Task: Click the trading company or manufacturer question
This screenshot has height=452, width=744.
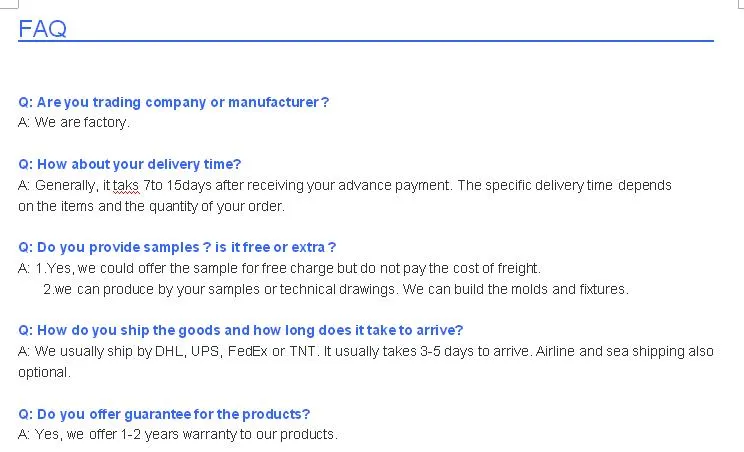Action: (x=174, y=102)
